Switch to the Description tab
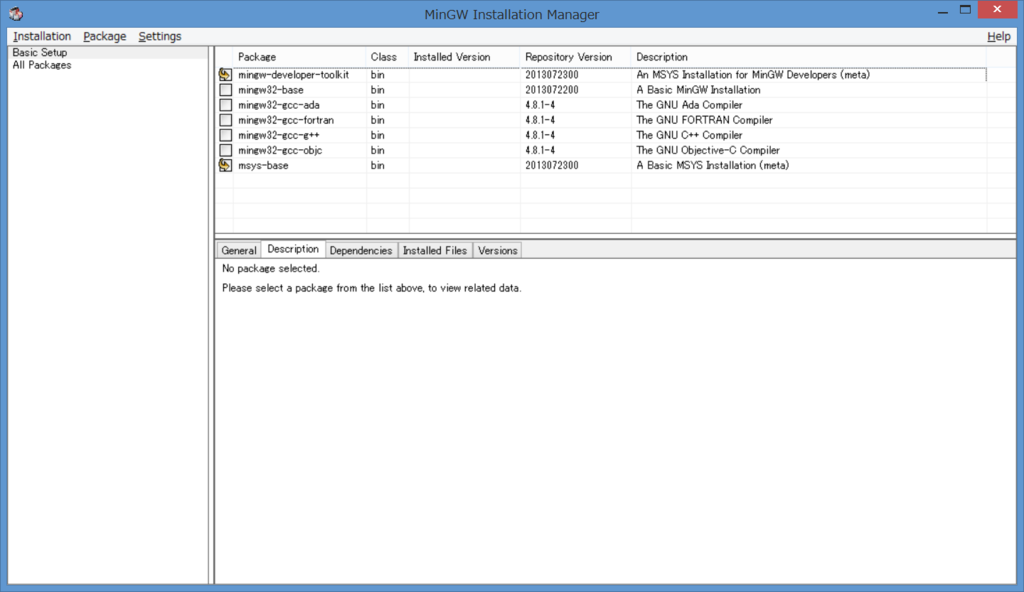Image resolution: width=1024 pixels, height=592 pixels. [x=293, y=249]
